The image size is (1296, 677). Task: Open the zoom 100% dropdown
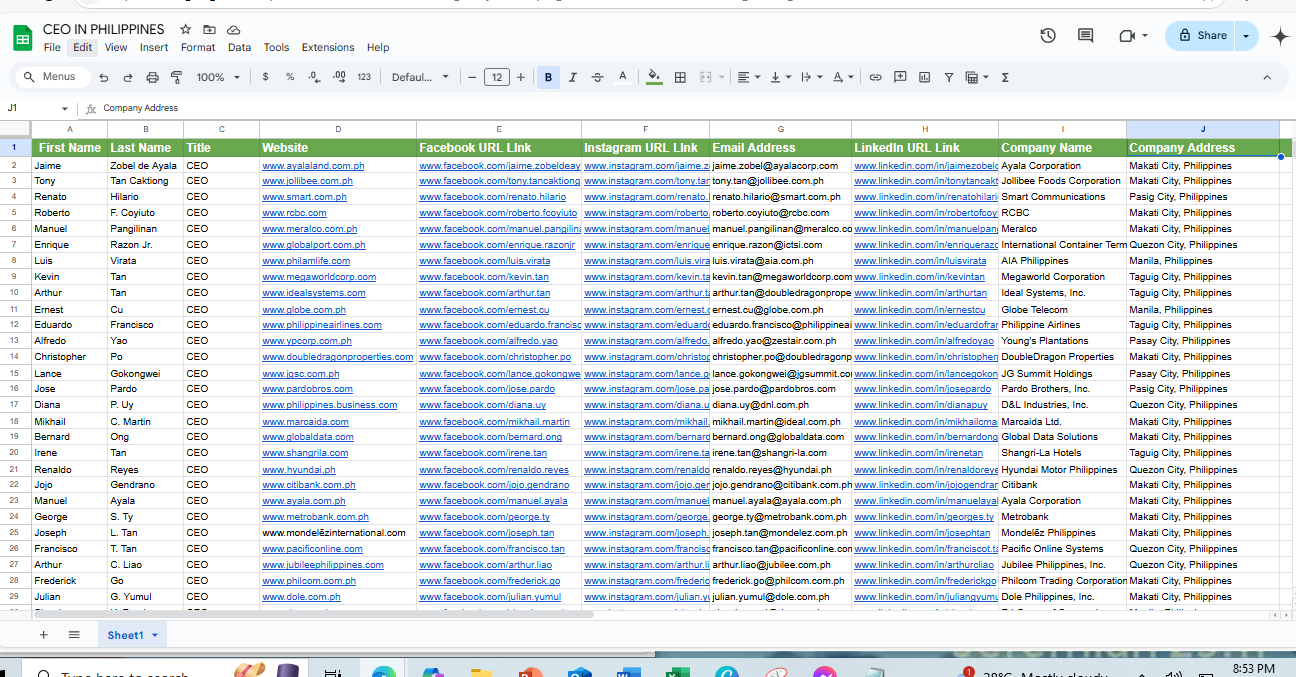[x=218, y=77]
